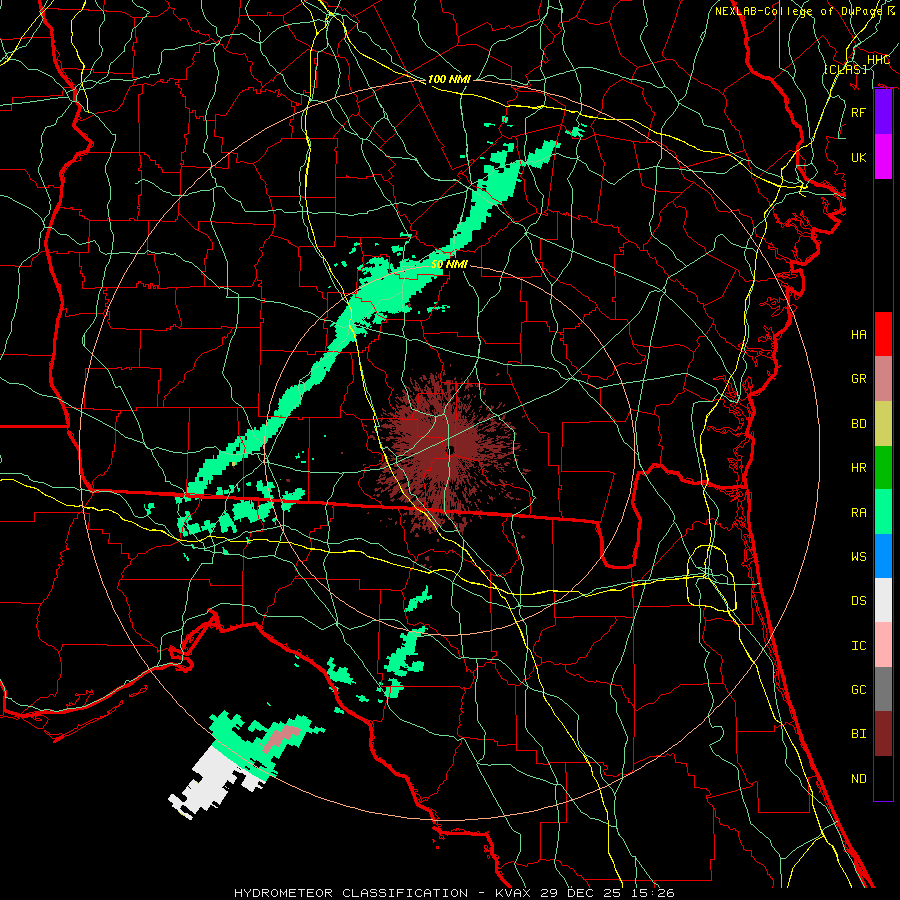
Task: Click the BD legend label
Action: click(x=858, y=424)
